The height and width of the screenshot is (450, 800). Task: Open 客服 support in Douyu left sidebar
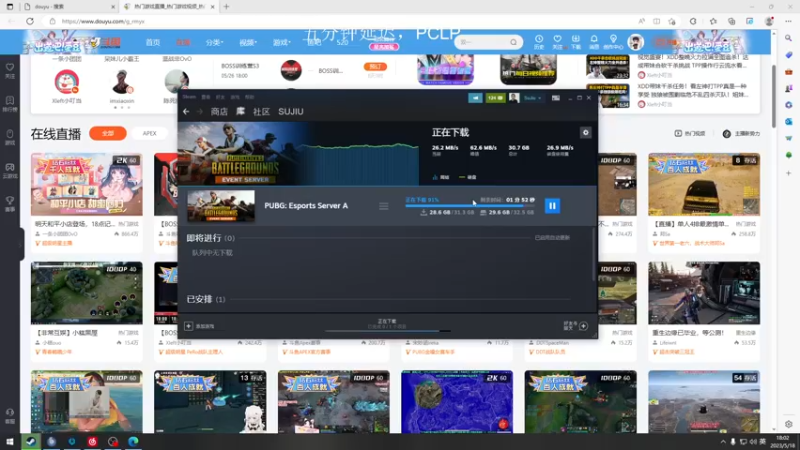(x=10, y=416)
